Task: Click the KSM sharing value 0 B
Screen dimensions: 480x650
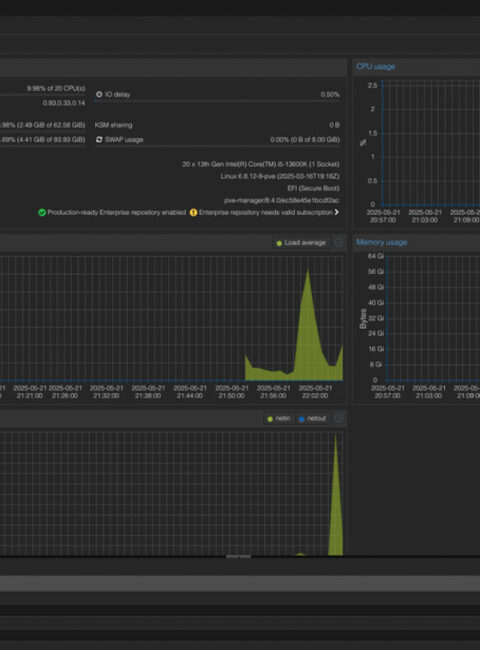Action: [x=335, y=125]
